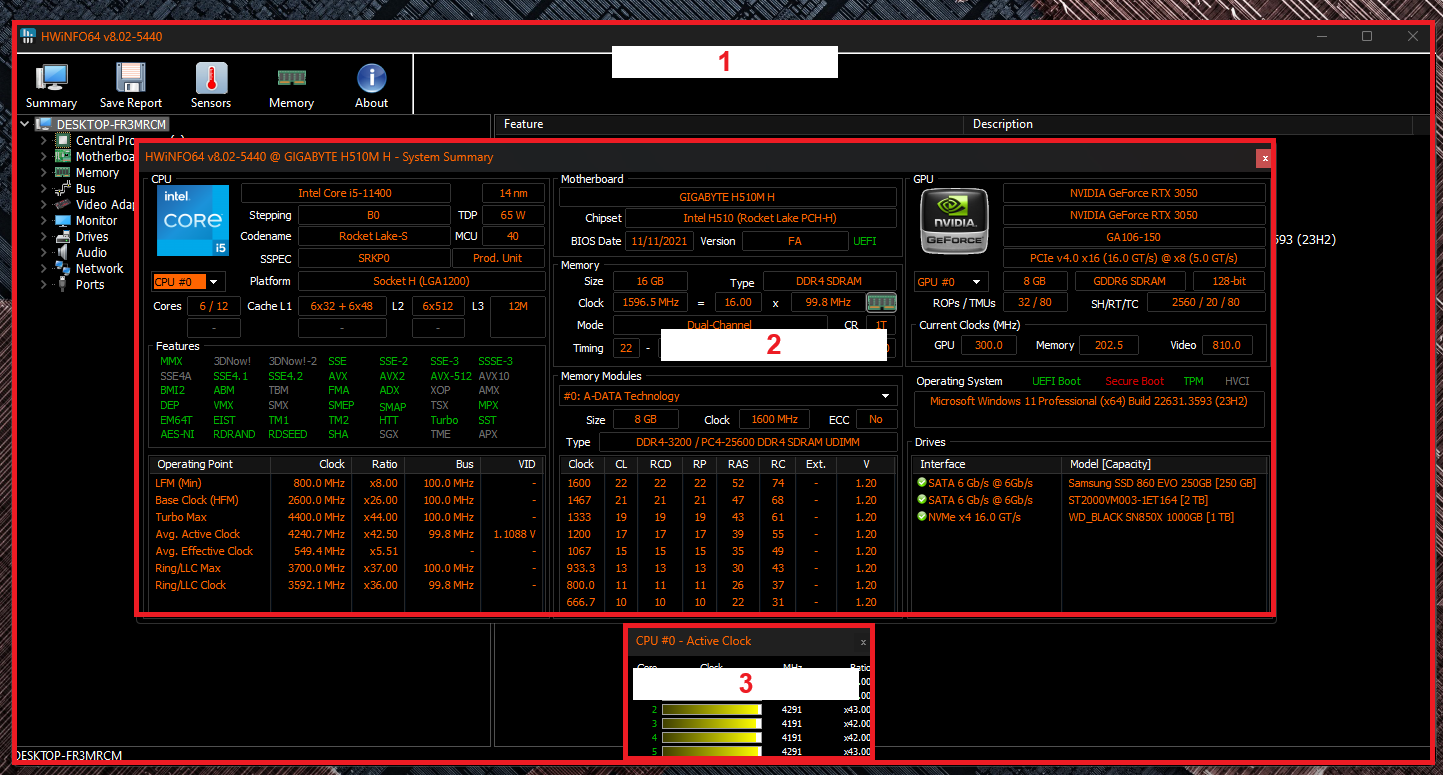Click the HWiNFO64 app icon in title bar

pos(29,36)
